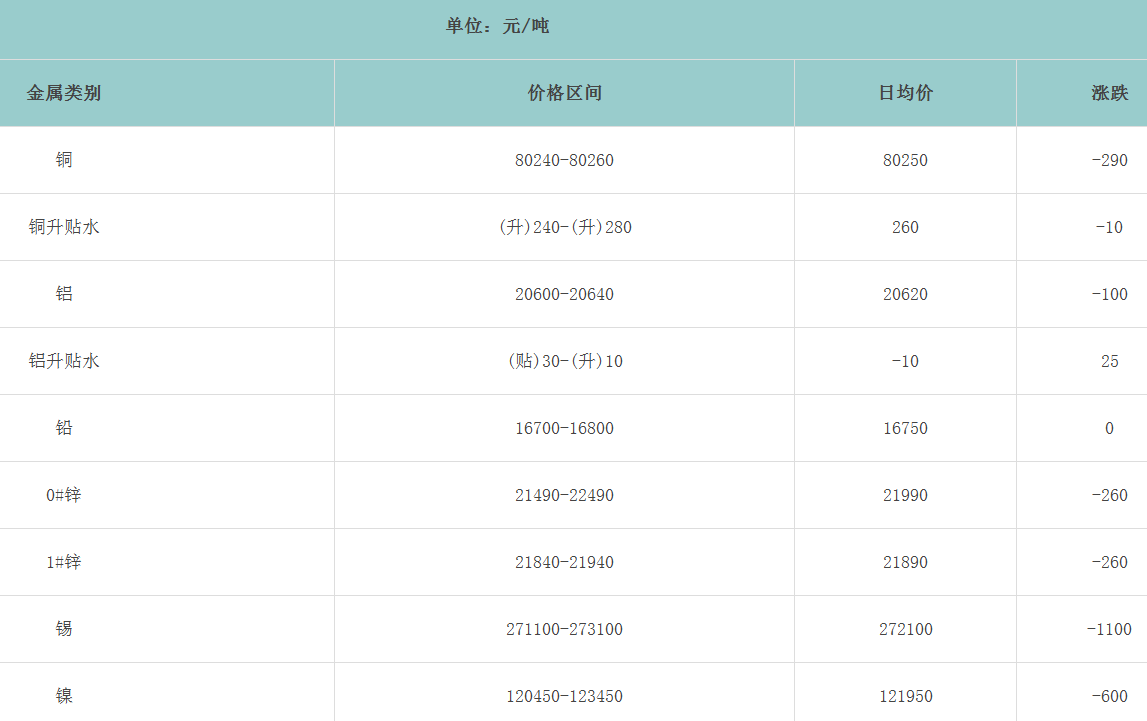Click the aluminum daily average 20620

click(x=905, y=294)
